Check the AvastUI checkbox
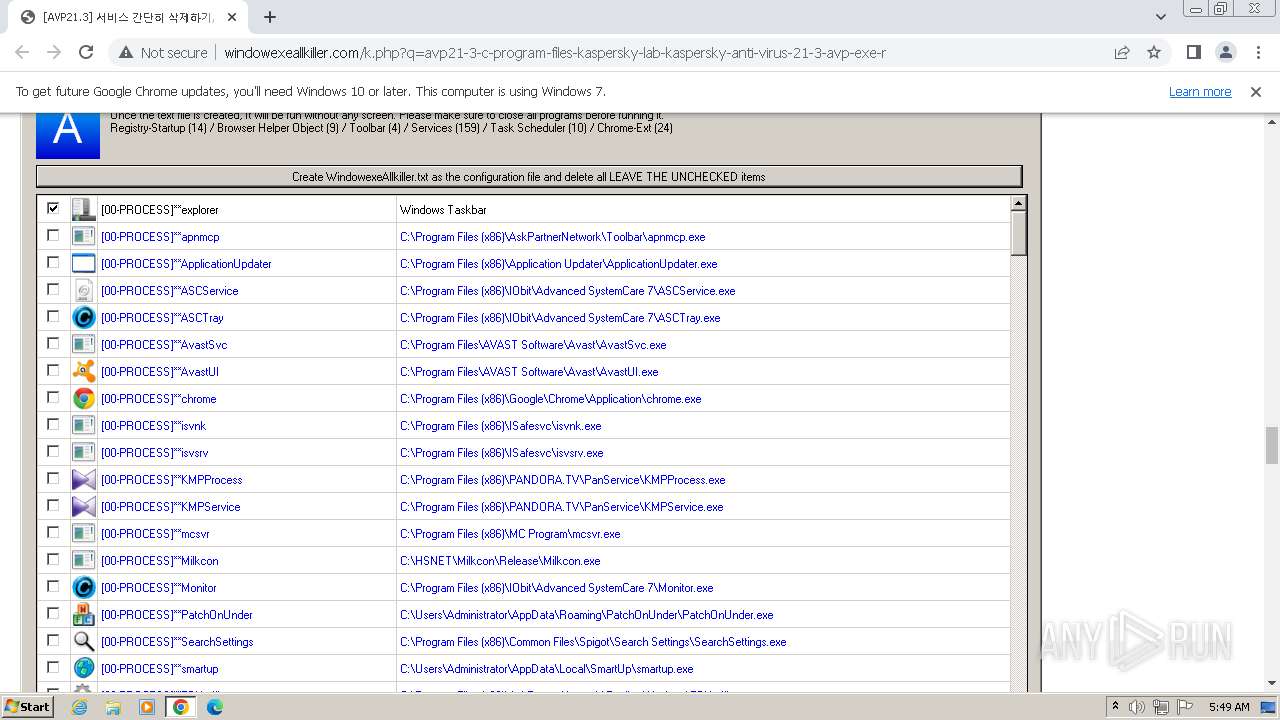 pyautogui.click(x=53, y=370)
